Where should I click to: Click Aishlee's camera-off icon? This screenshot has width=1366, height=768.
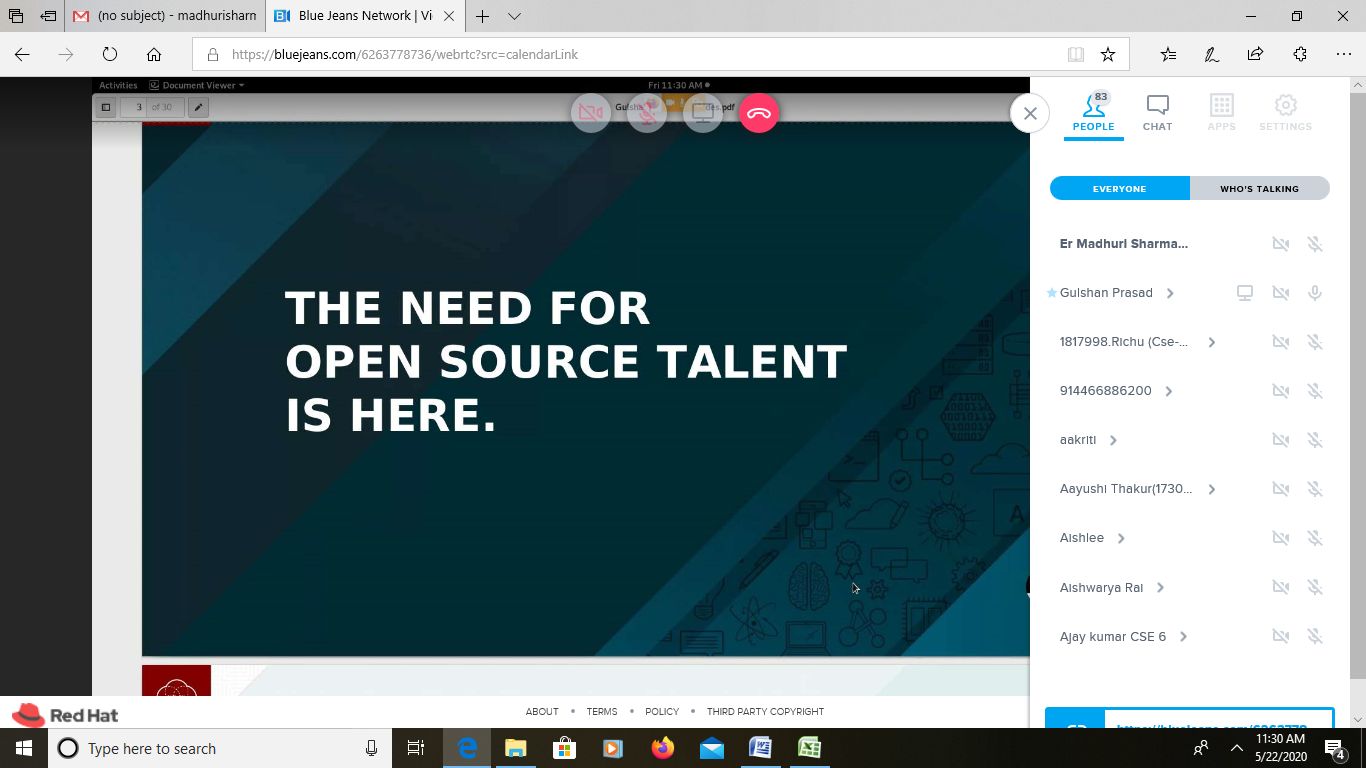1280,538
